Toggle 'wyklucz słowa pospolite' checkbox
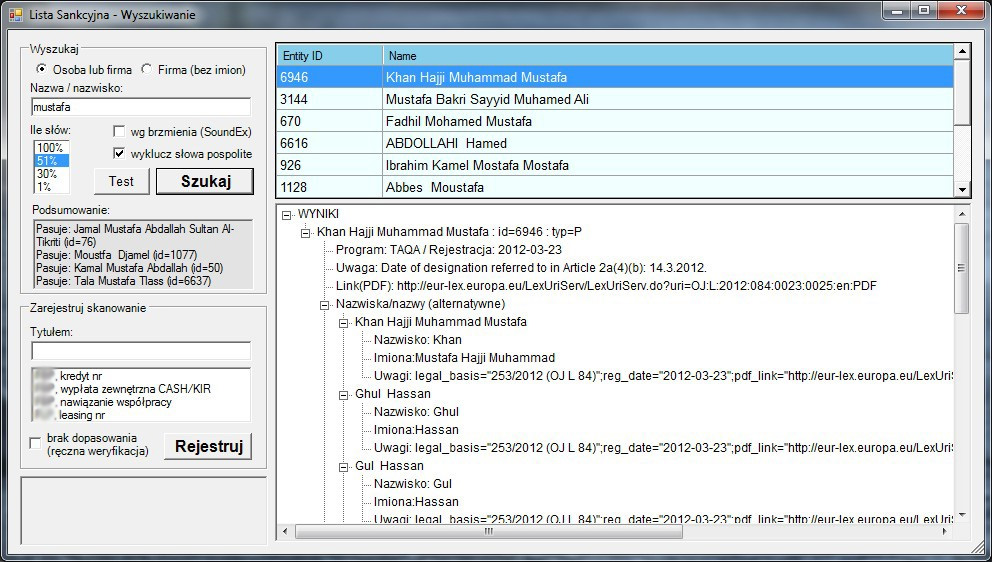Image resolution: width=992 pixels, height=562 pixels. pyautogui.click(x=119, y=154)
